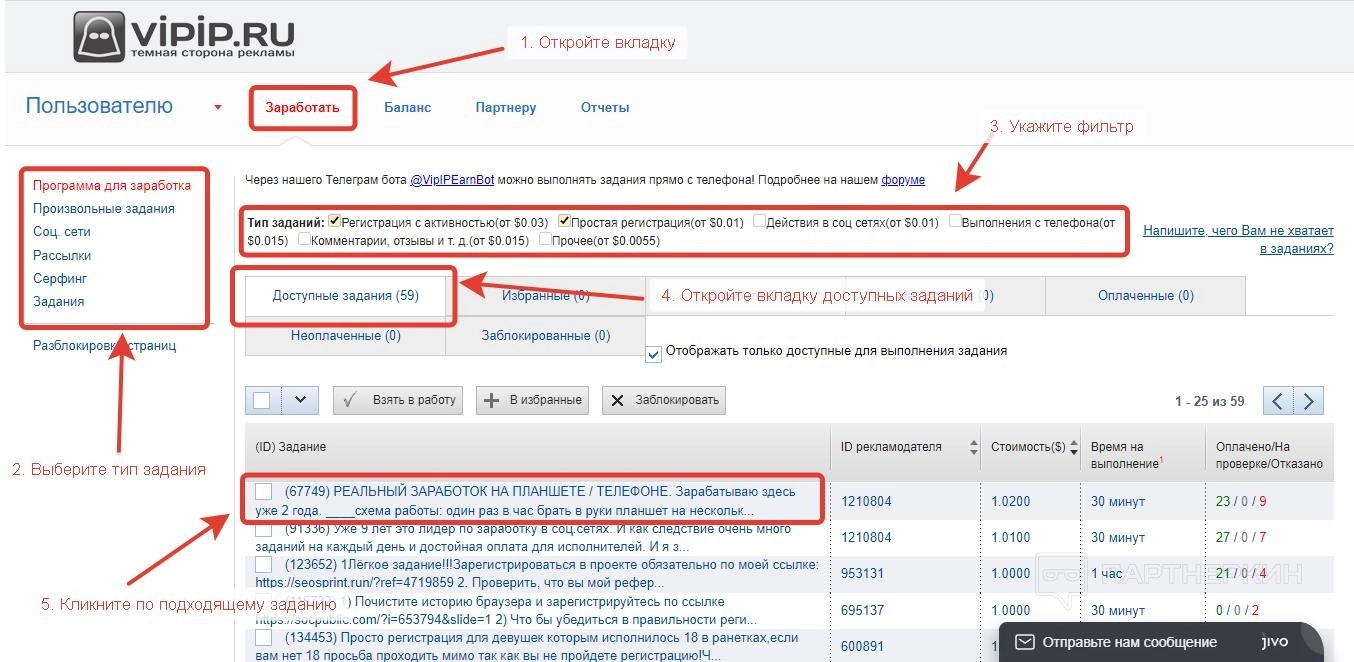
Task: Click Напишите, чего Вам не хватает link
Action: pos(1238,239)
